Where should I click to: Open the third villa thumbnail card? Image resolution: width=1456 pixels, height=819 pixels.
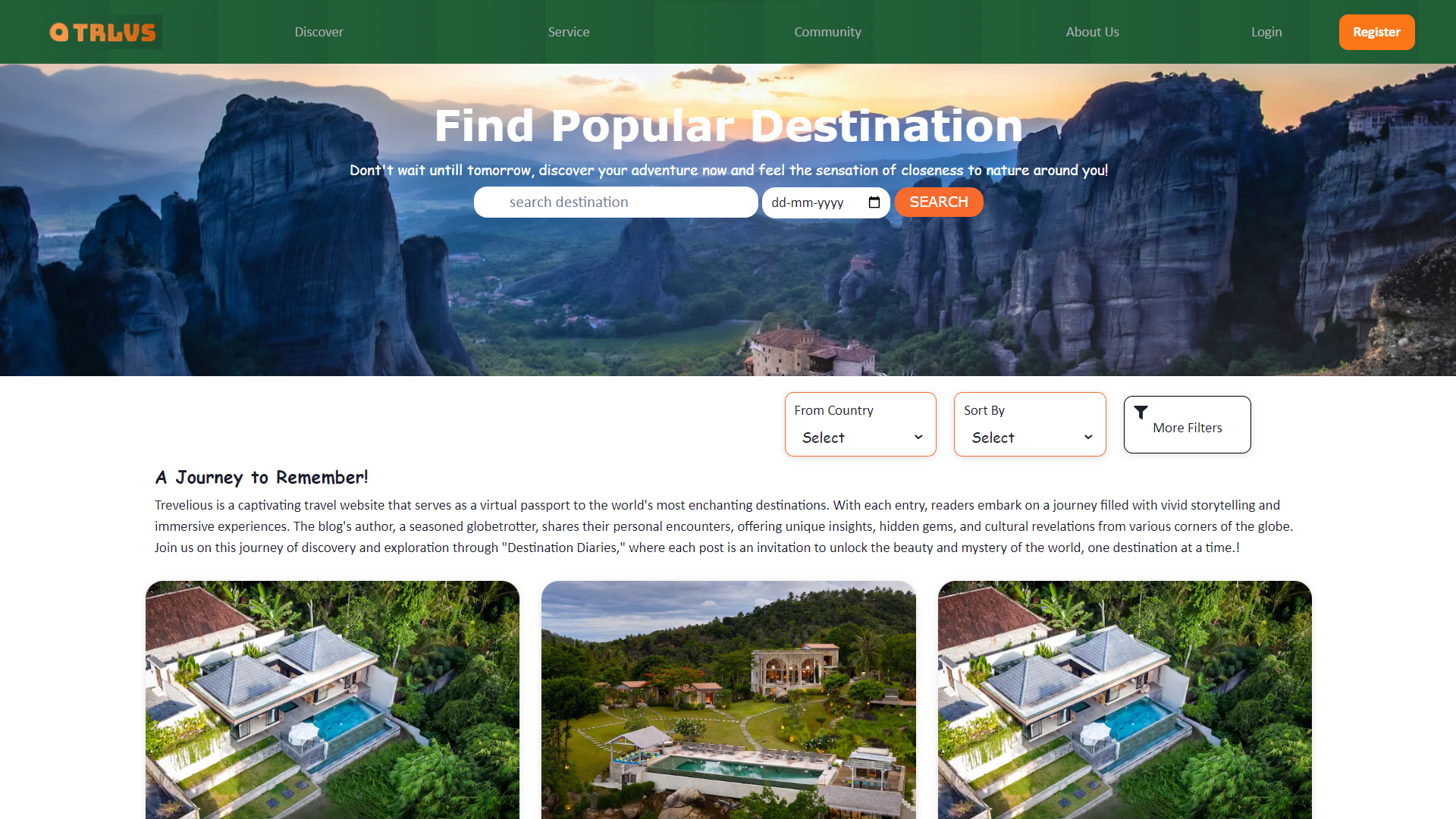(x=1125, y=700)
